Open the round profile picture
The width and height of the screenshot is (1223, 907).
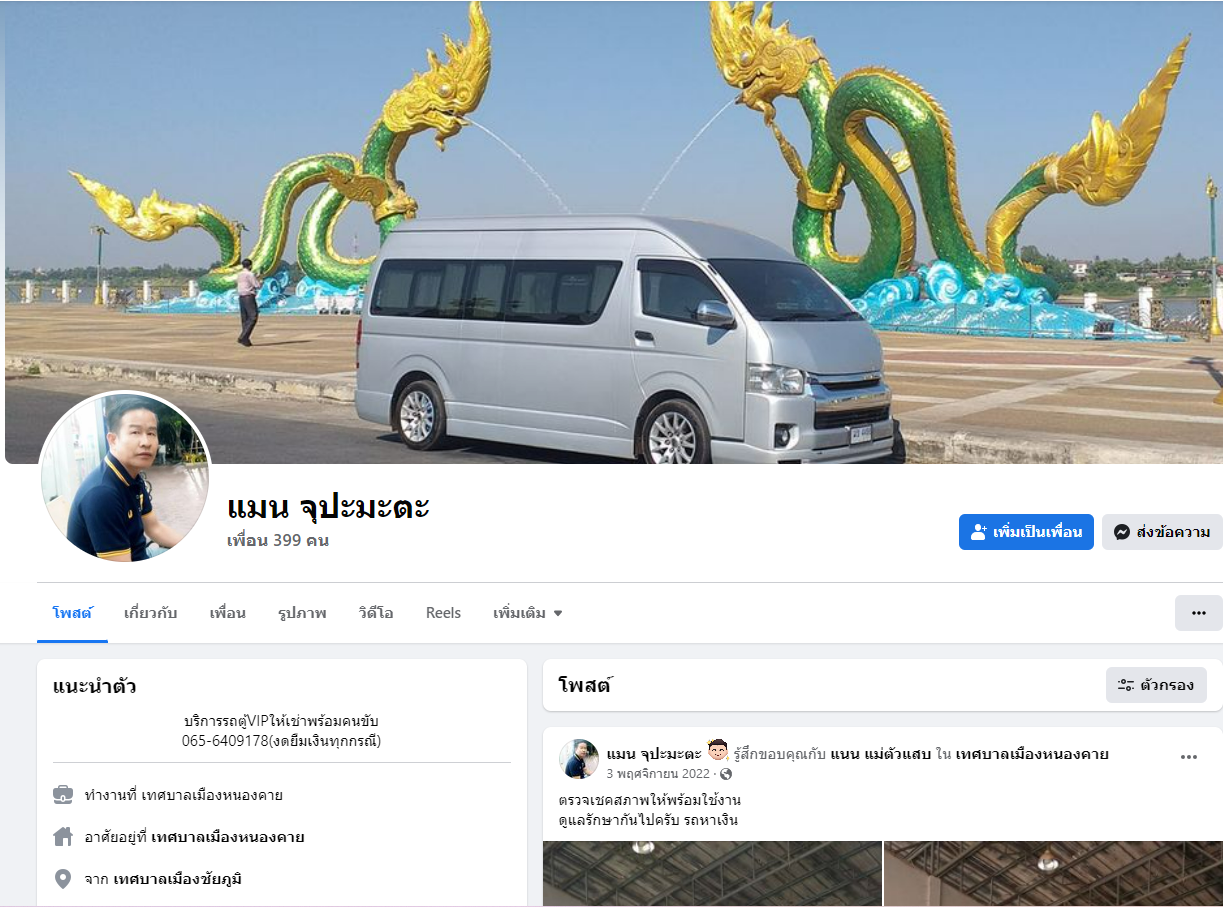pyautogui.click(x=125, y=477)
